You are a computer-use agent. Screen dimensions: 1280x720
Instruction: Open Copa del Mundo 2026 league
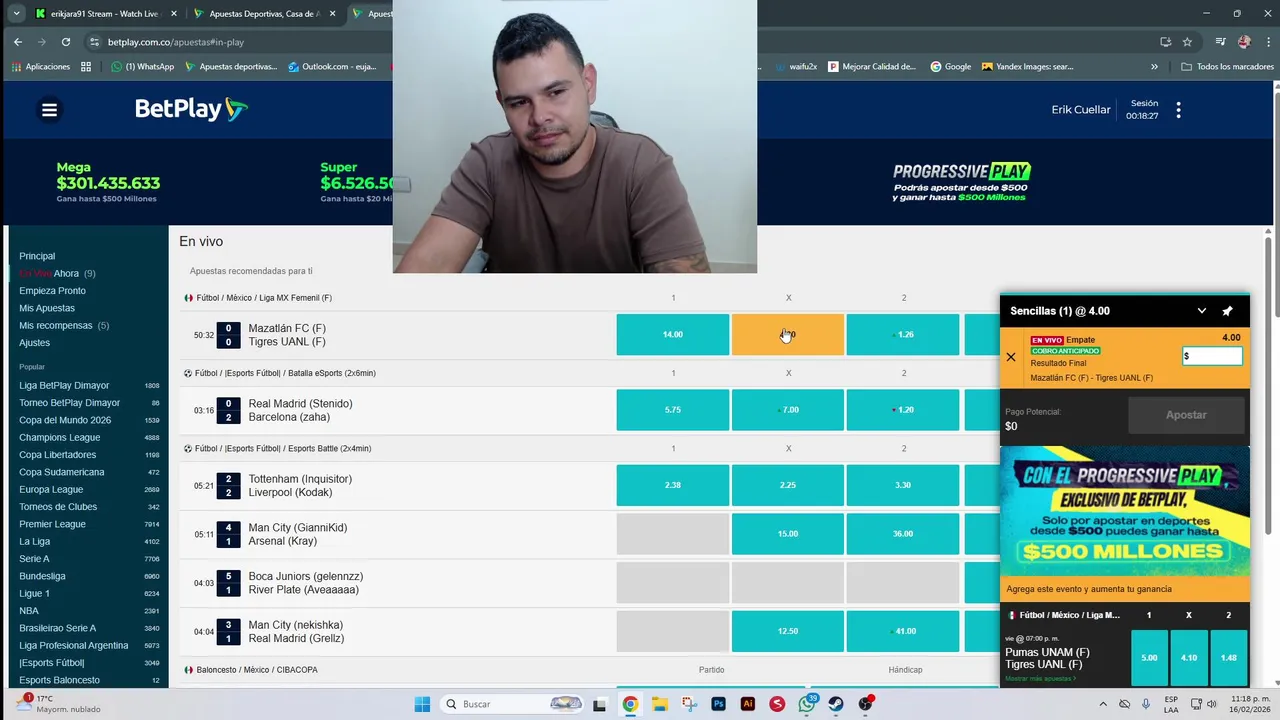tap(65, 420)
